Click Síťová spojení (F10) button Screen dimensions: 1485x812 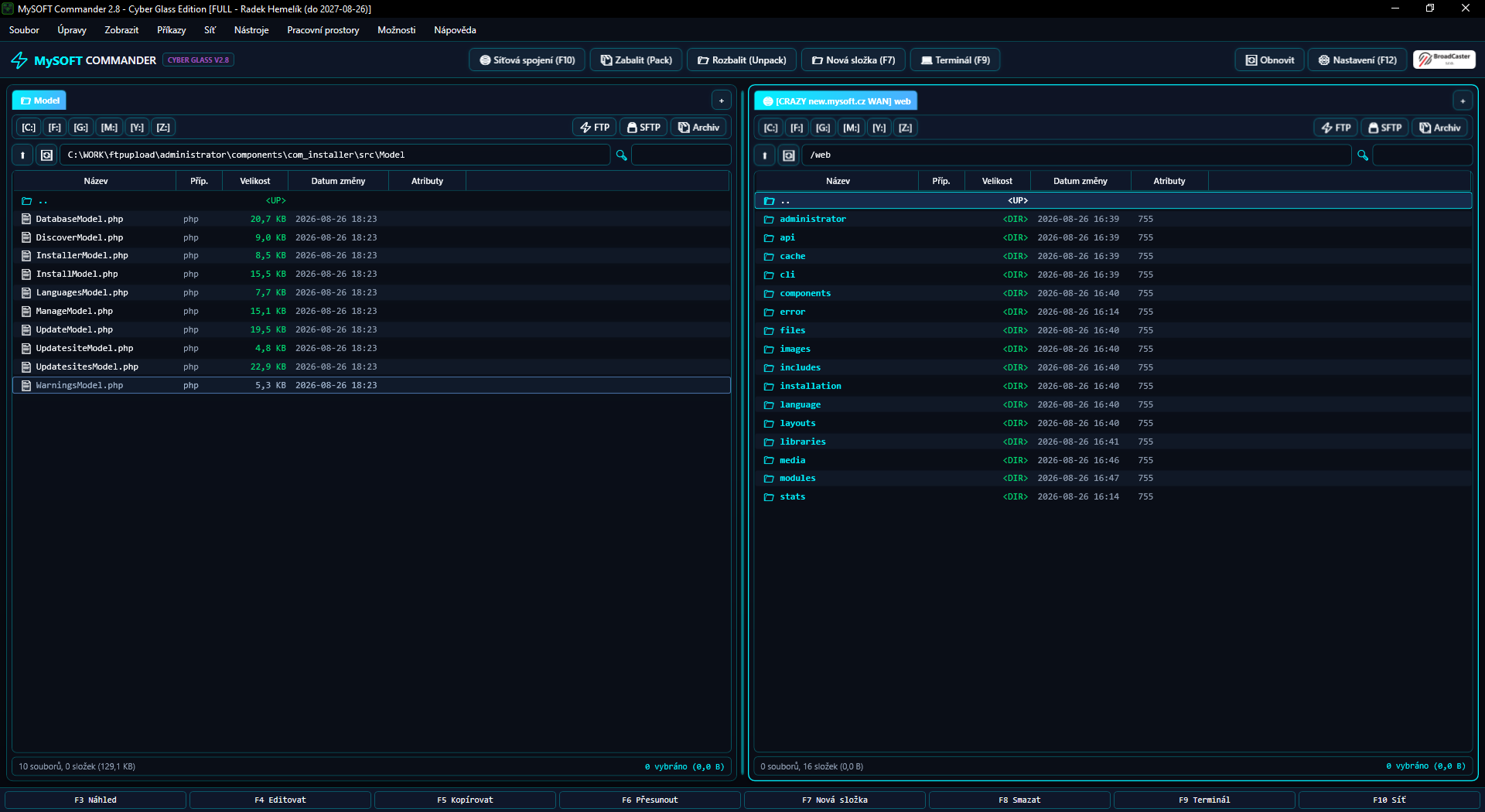(x=527, y=60)
